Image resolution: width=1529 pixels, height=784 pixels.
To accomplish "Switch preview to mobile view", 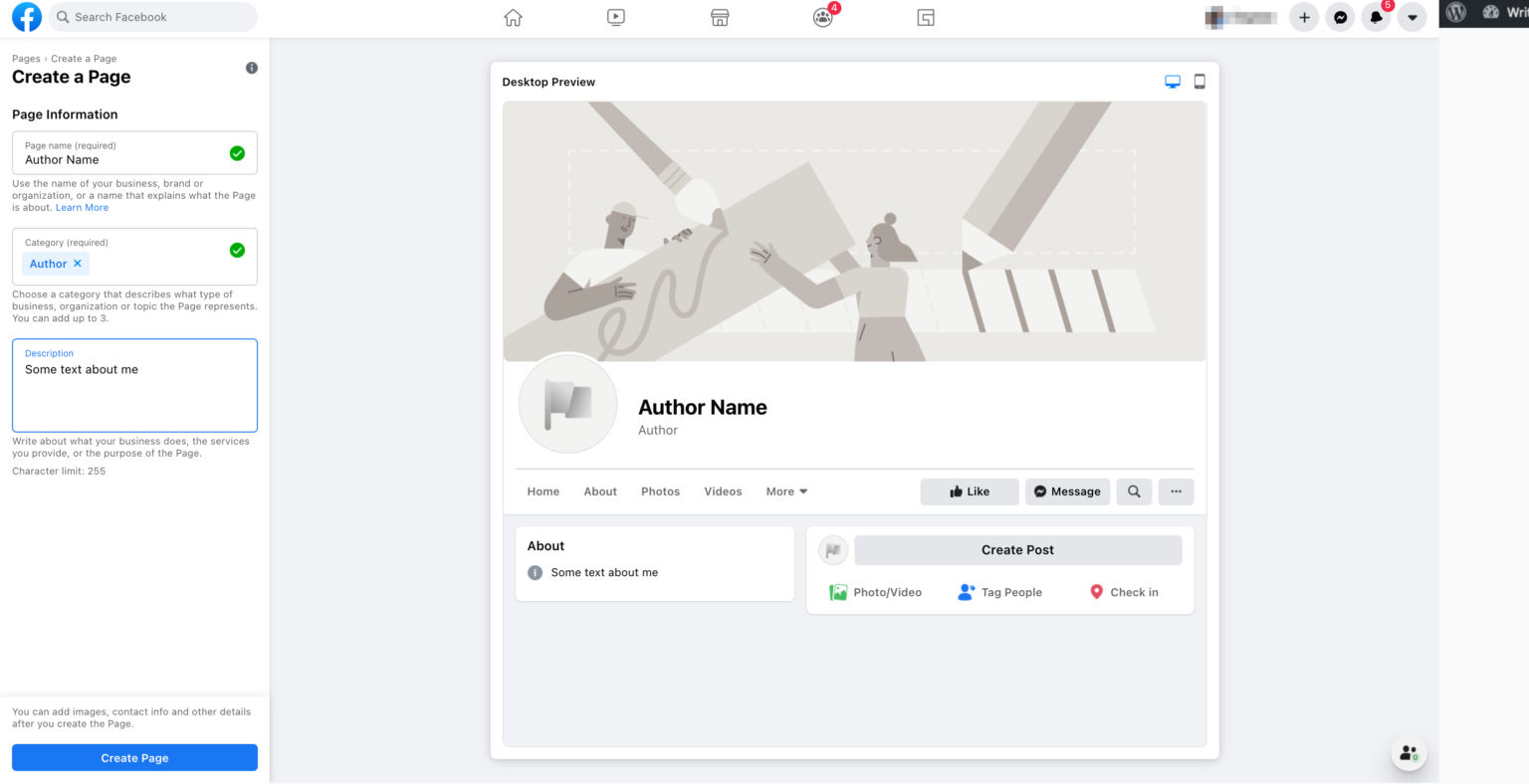I will [1200, 82].
